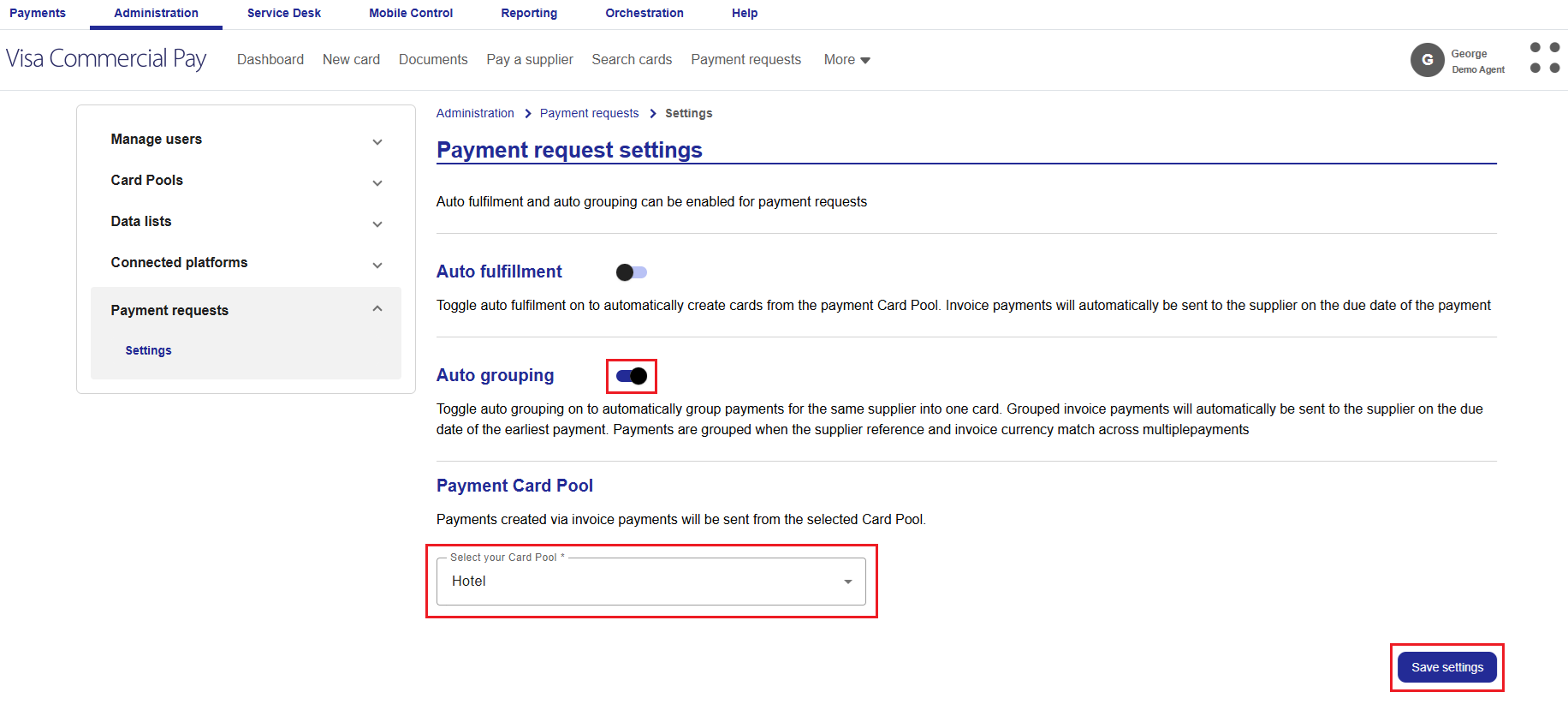
Task: Switch to the Payments top tab
Action: 38,13
